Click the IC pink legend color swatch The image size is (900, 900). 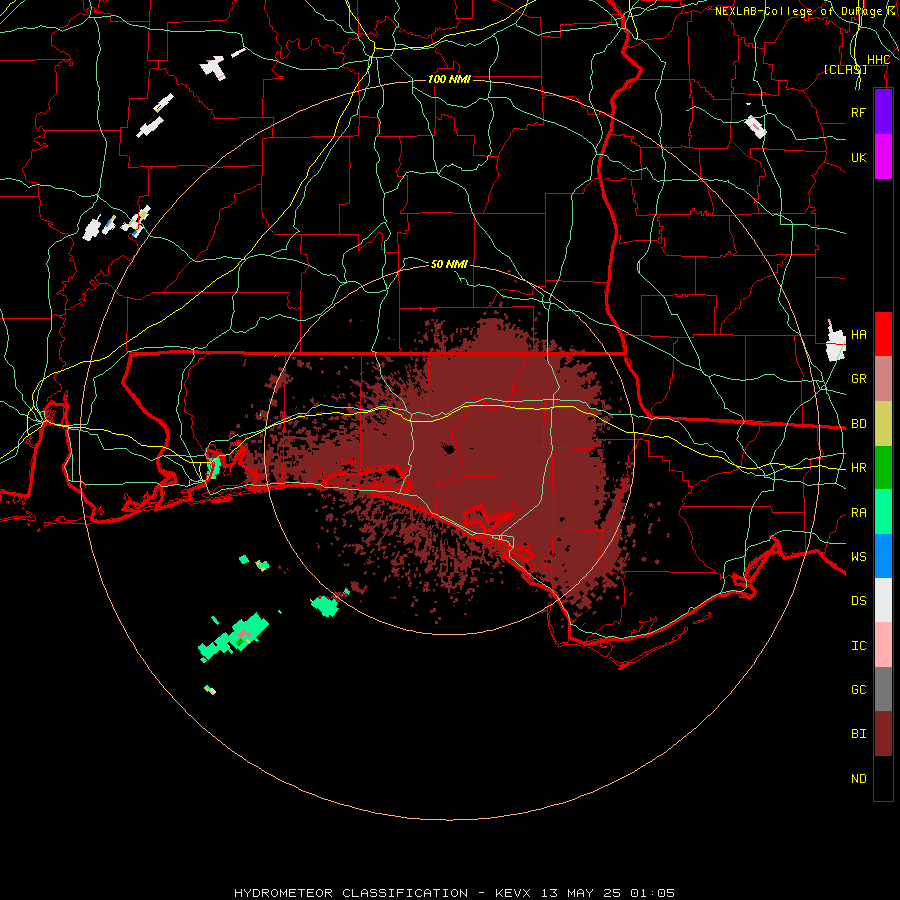point(883,645)
